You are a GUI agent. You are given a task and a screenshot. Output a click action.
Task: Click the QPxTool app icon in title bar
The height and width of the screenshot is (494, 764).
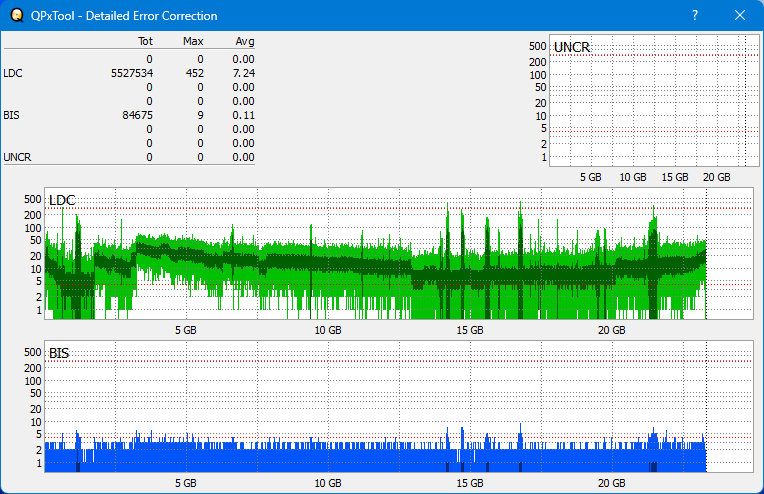pyautogui.click(x=17, y=16)
